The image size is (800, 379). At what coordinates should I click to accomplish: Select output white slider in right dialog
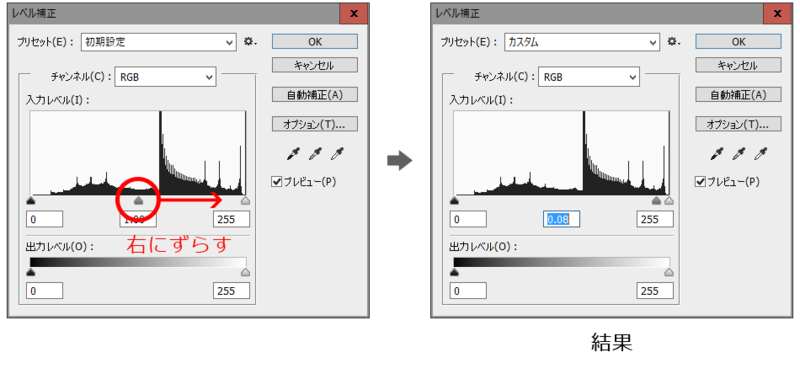pyautogui.click(x=669, y=272)
